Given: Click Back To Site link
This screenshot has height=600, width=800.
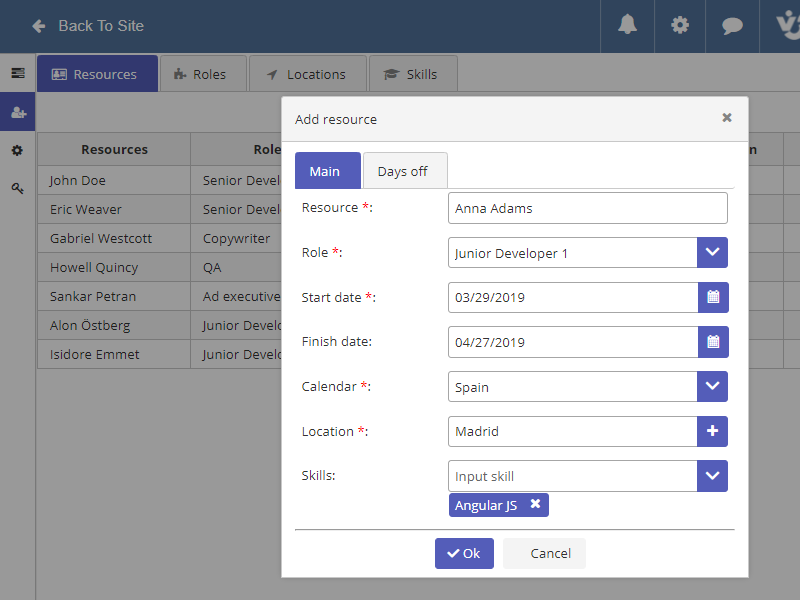Looking at the screenshot, I should pos(88,26).
